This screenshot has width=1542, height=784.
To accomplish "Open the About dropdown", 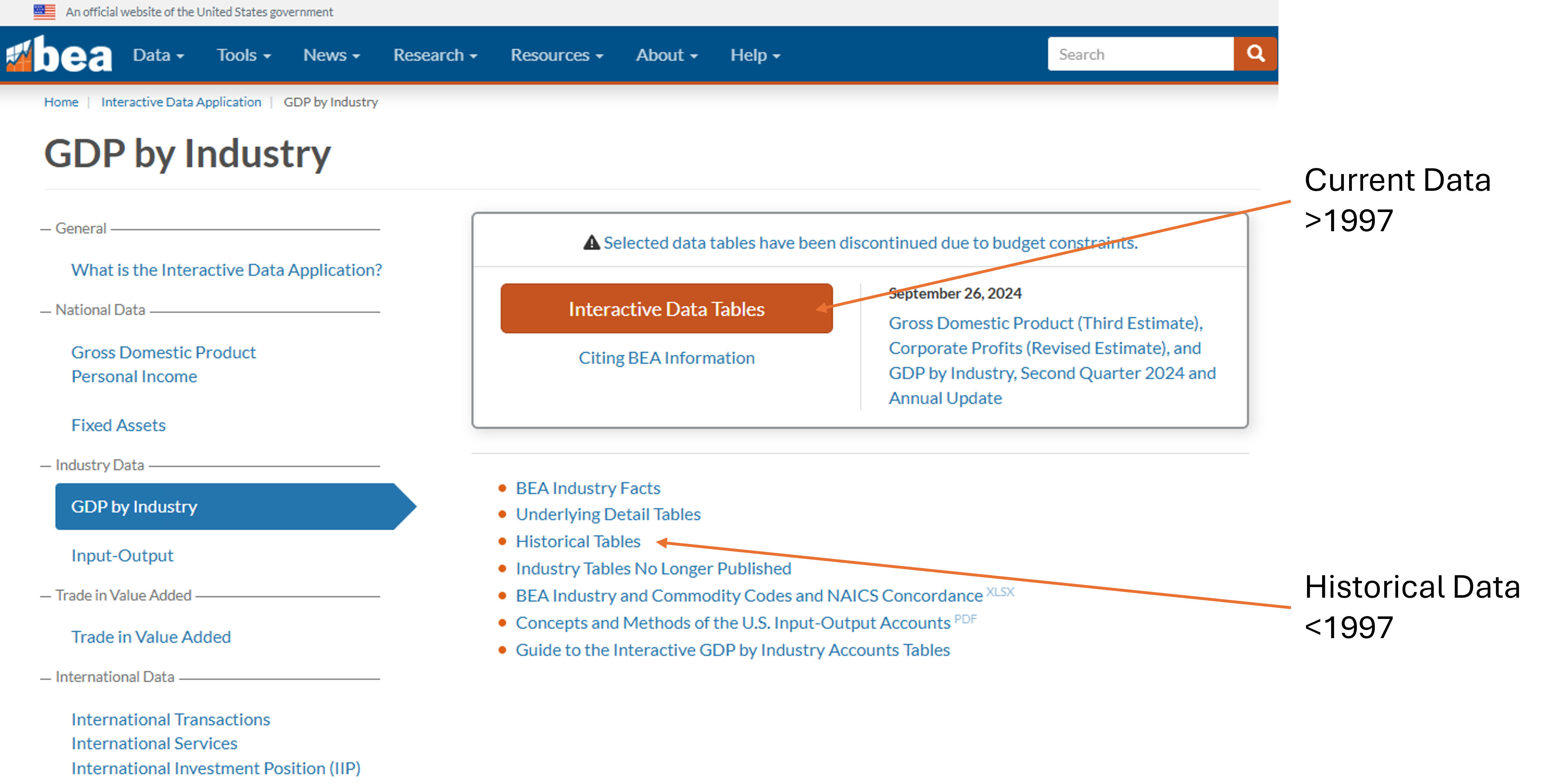I will (x=667, y=55).
